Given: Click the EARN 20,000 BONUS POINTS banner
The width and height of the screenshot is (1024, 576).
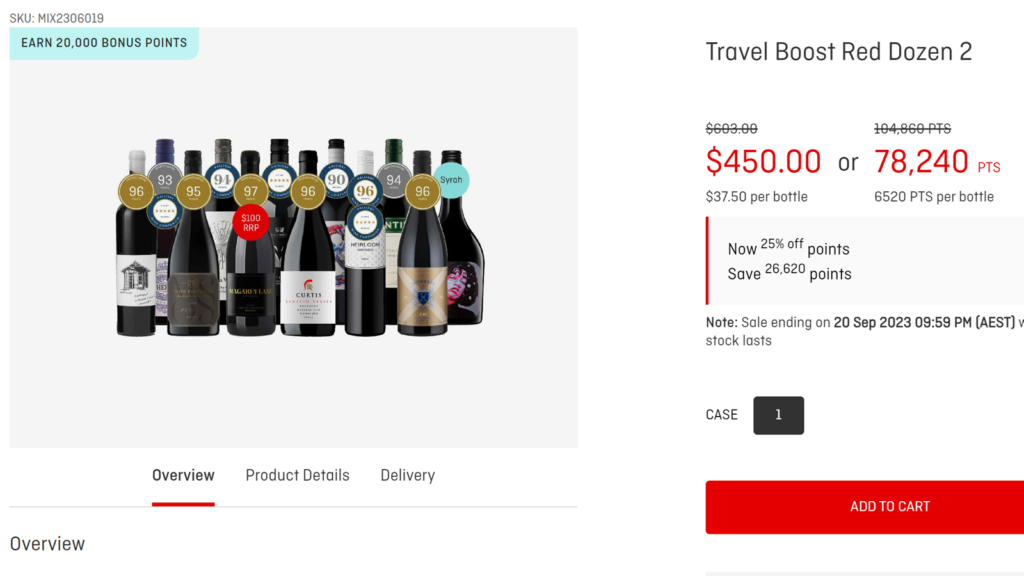Looking at the screenshot, I should [x=104, y=43].
